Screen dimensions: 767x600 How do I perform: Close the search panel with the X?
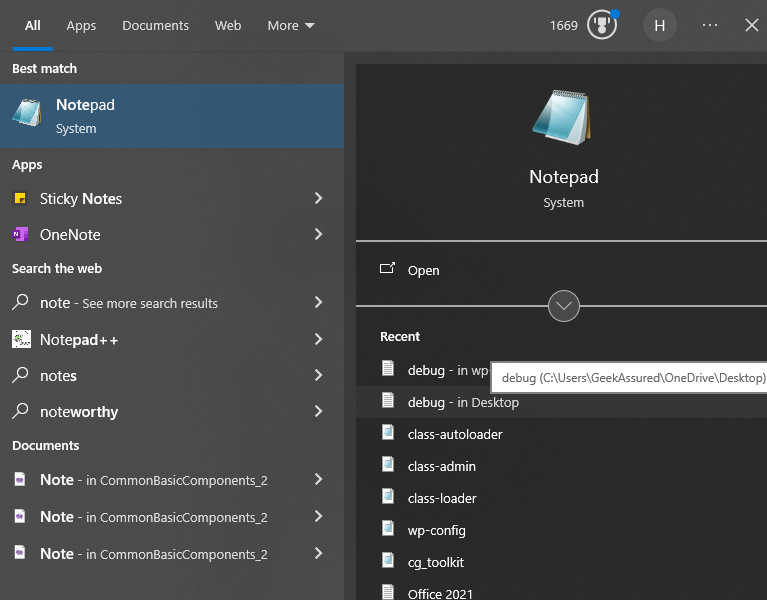point(752,25)
